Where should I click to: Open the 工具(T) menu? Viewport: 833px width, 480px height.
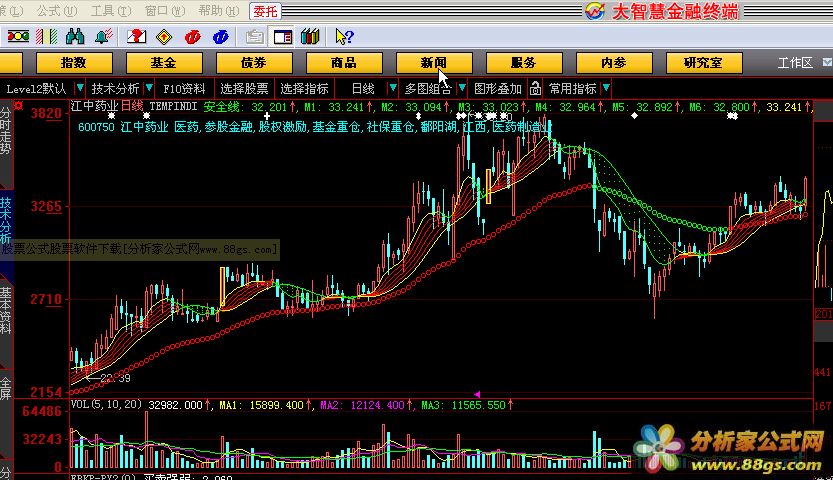coord(110,11)
